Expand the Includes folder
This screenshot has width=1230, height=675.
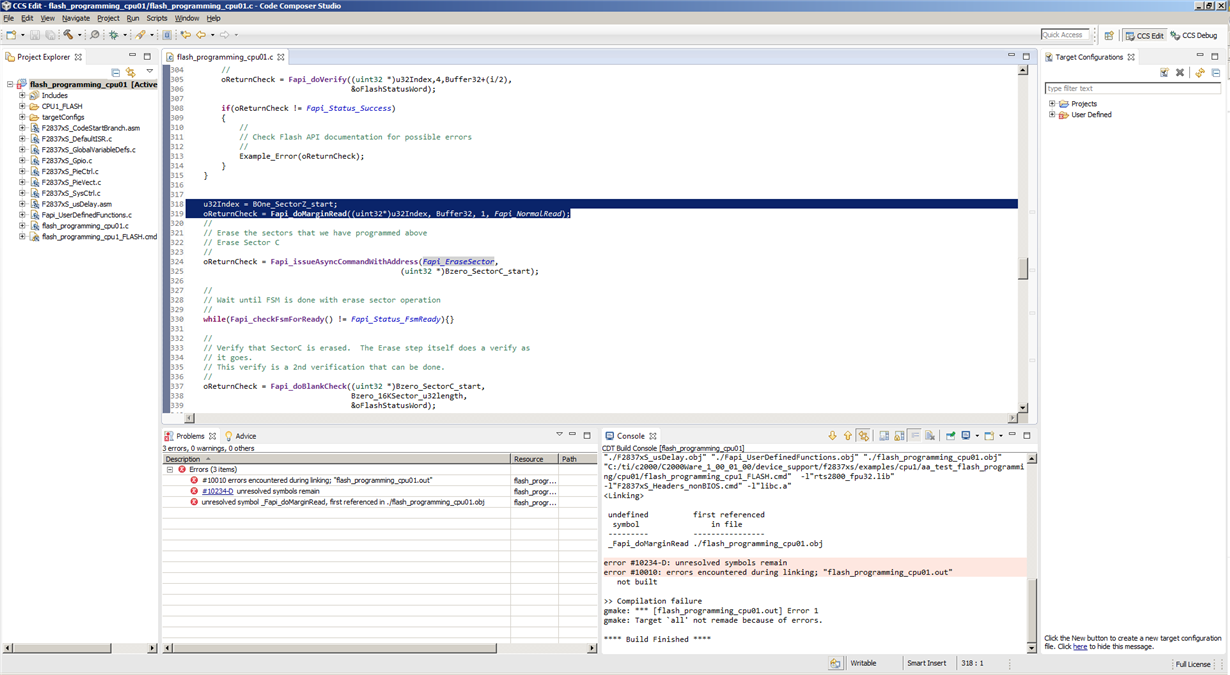click(x=22, y=95)
